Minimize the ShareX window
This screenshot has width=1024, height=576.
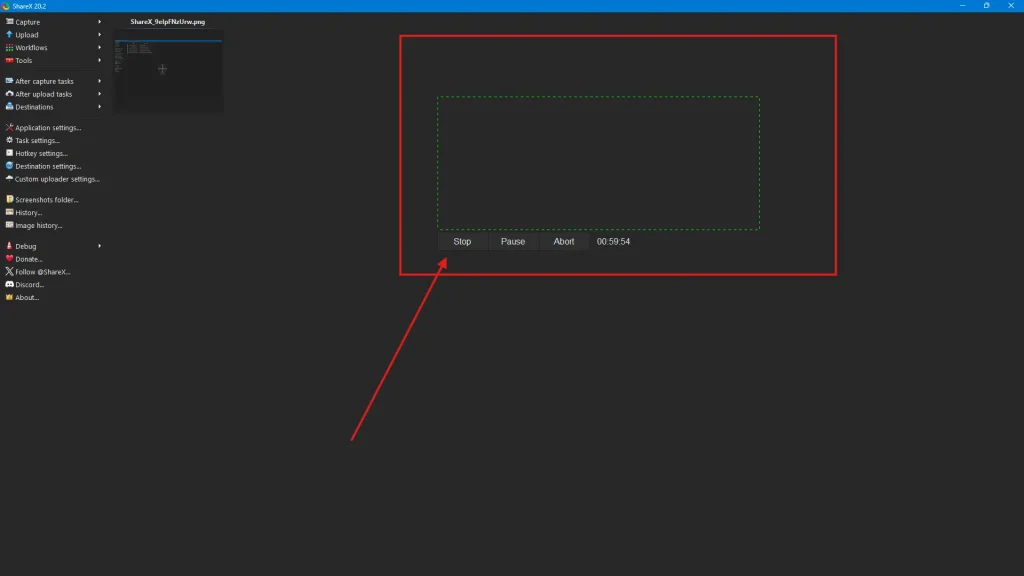[962, 6]
